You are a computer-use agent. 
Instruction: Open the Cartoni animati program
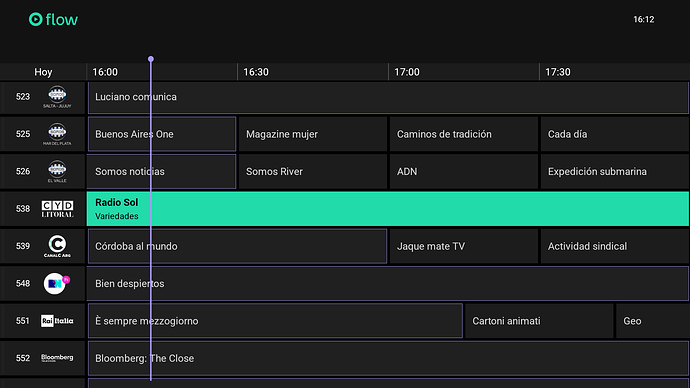[539, 321]
